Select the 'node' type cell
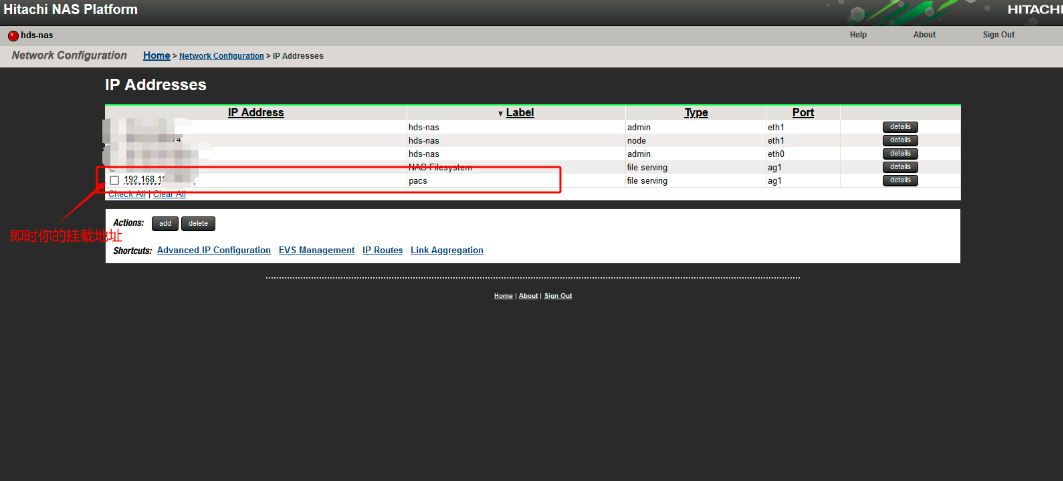Viewport: 1063px width, 481px height. point(637,140)
